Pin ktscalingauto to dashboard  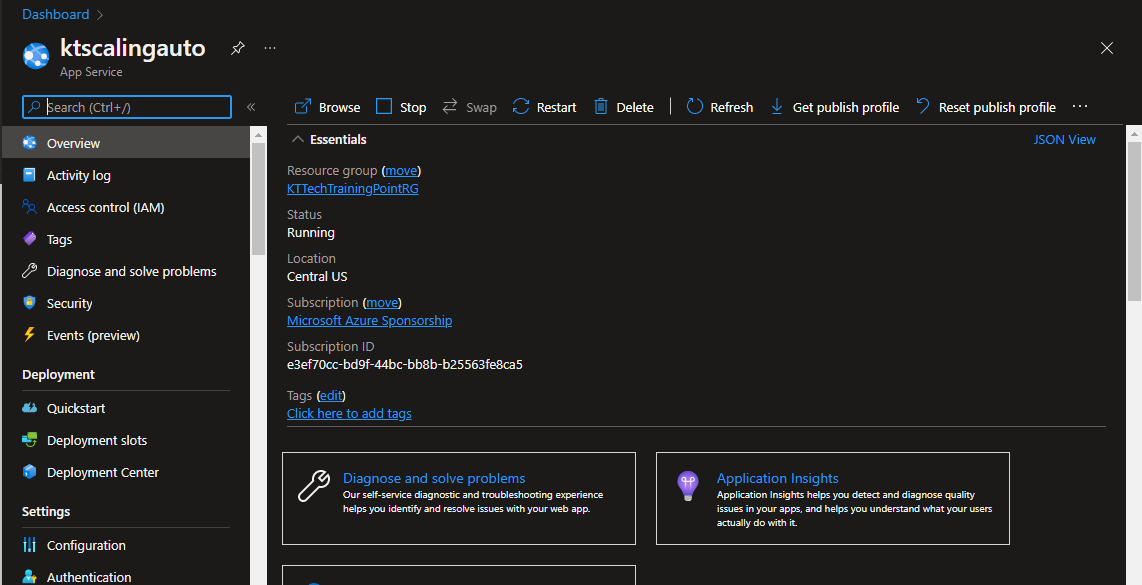(x=237, y=48)
